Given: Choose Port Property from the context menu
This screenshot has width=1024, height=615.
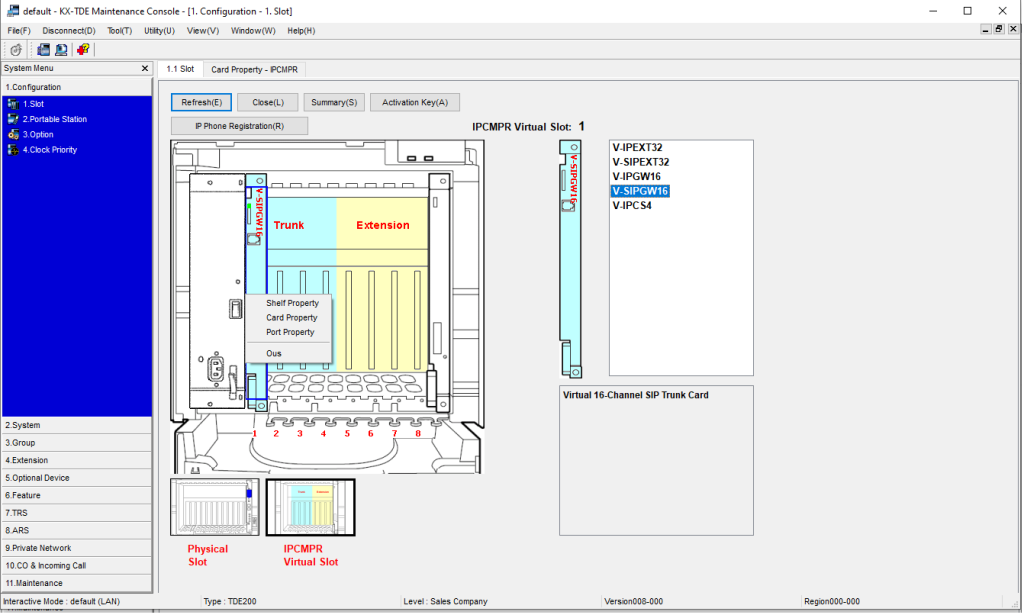Looking at the screenshot, I should click(x=290, y=332).
